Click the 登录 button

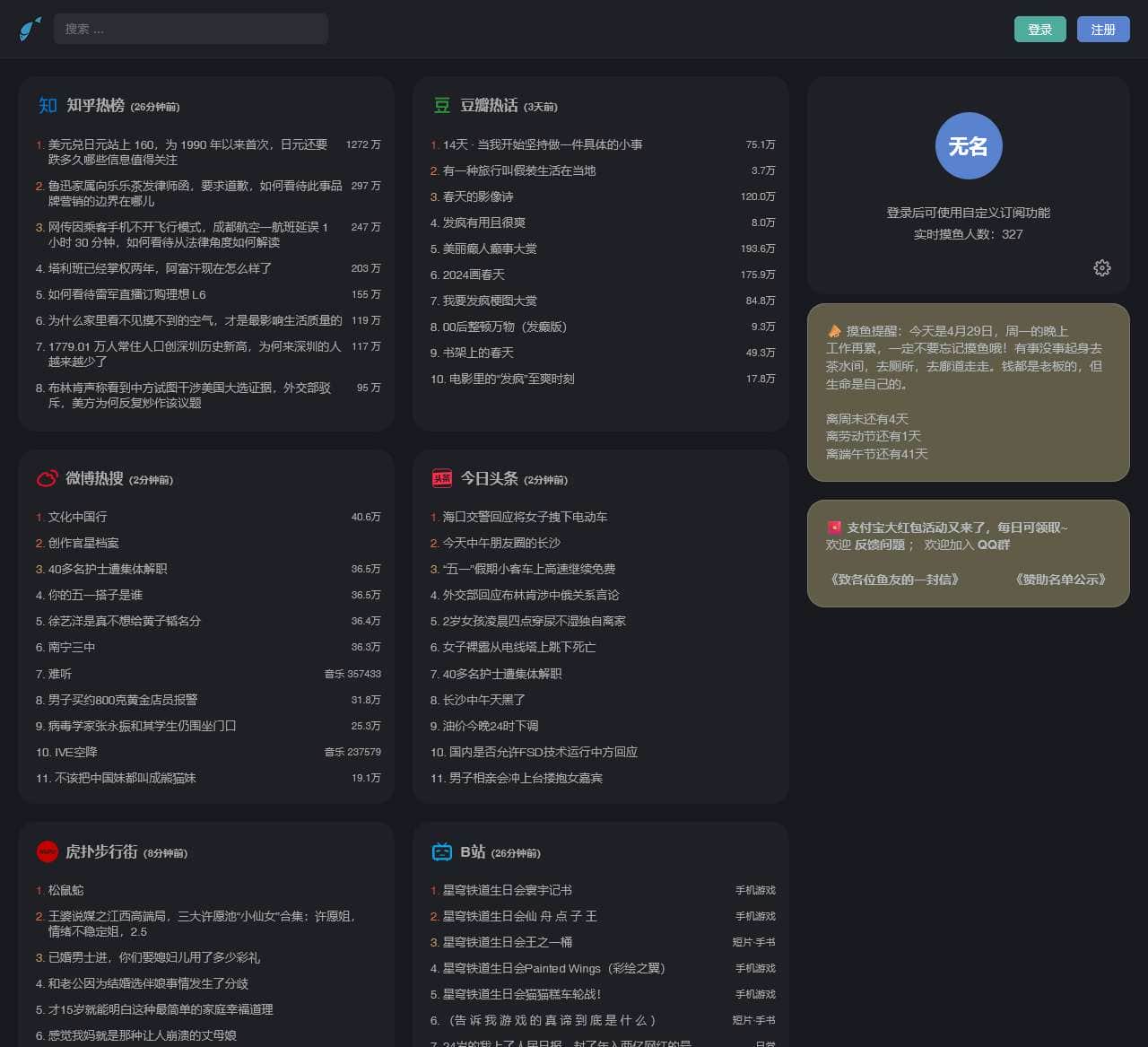pos(1040,29)
